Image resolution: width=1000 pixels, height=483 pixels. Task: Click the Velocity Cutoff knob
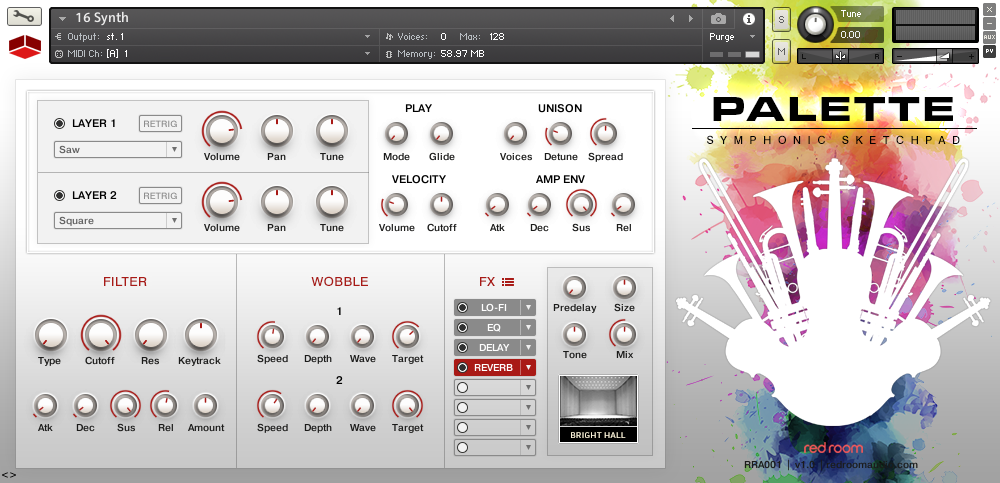(x=441, y=204)
